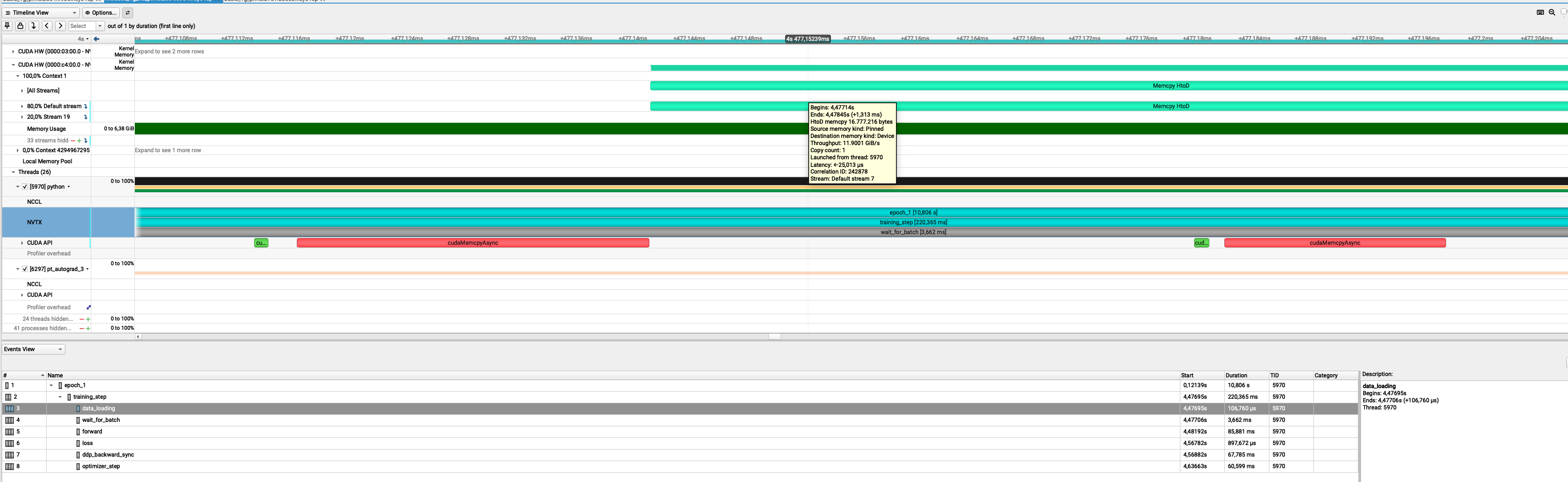Click the lock icon button
1568x482 pixels.
(20, 25)
